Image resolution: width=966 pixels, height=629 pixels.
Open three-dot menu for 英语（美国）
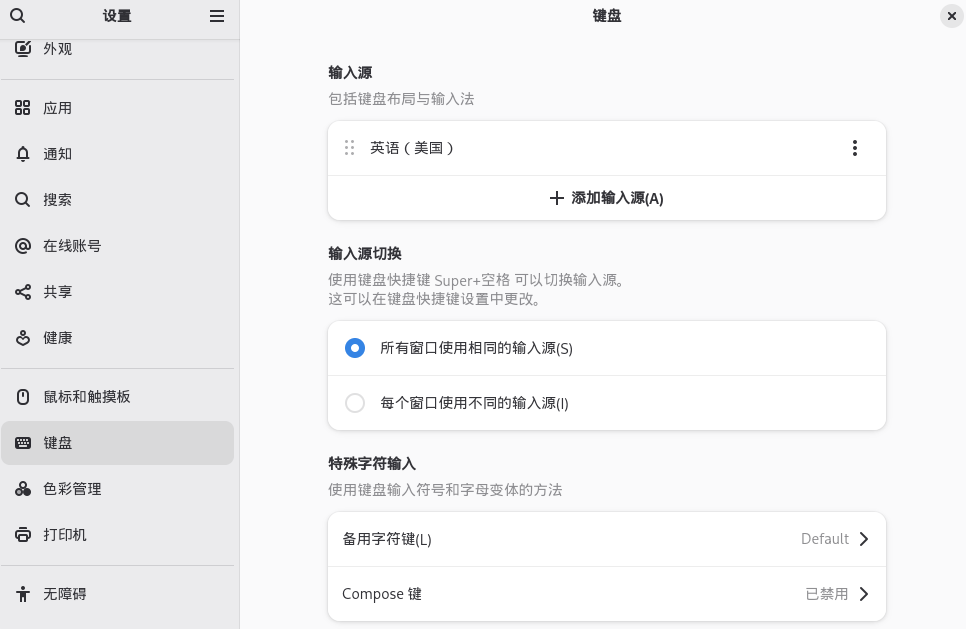tap(854, 148)
